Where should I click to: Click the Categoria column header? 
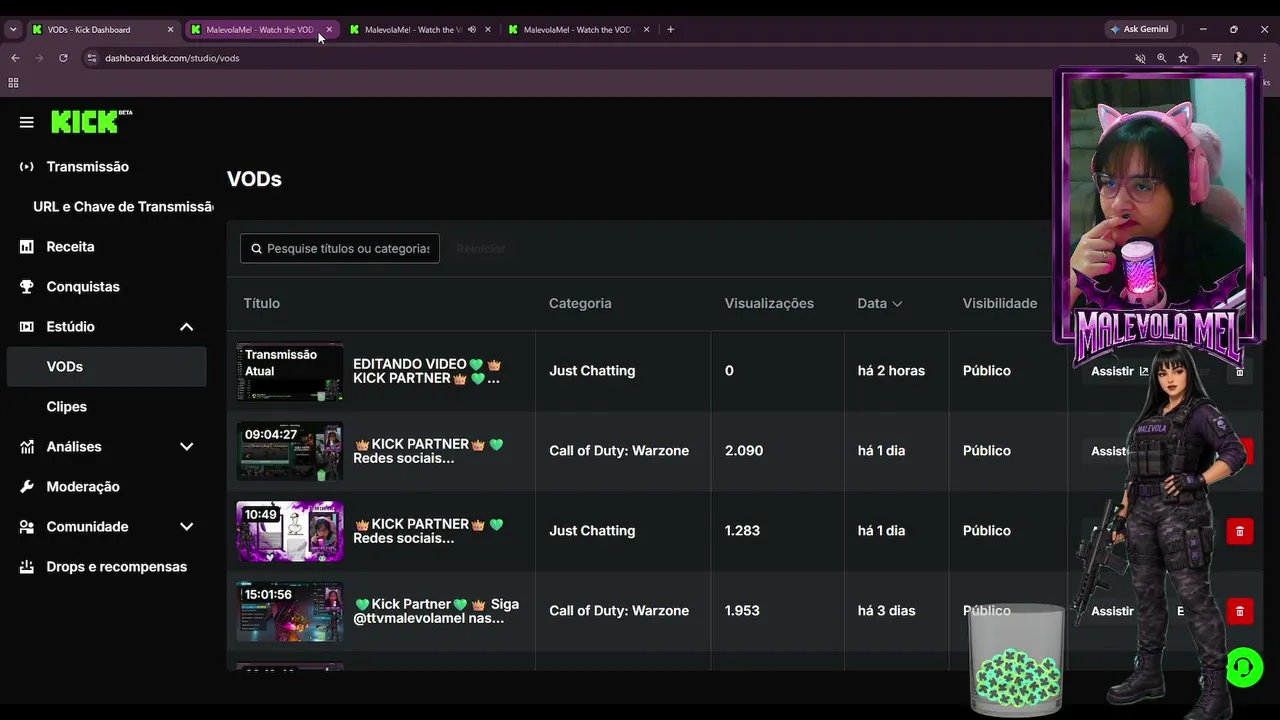tap(580, 303)
